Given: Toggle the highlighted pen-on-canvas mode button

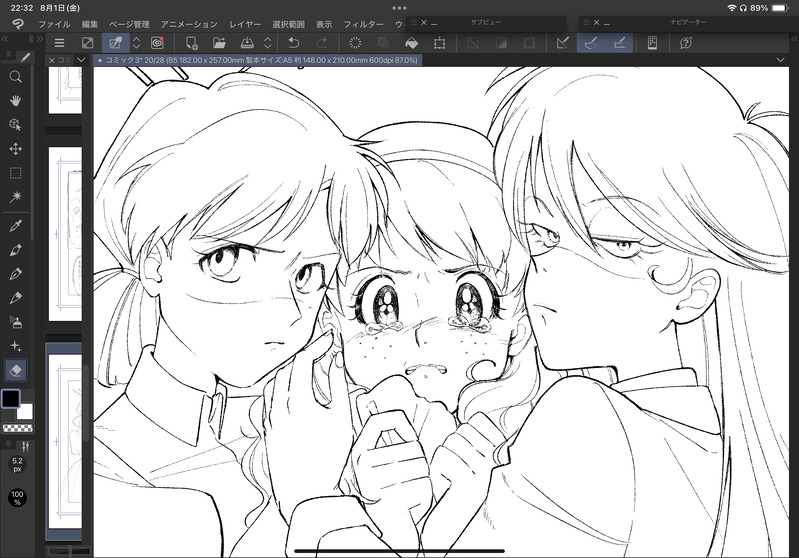Looking at the screenshot, I should coord(116,43).
